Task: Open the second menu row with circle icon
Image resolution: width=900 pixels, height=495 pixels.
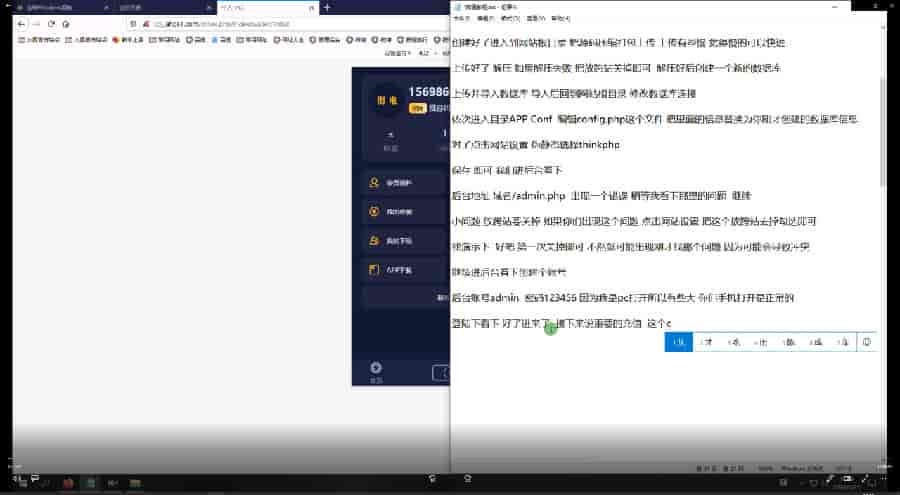Action: pyautogui.click(x=405, y=211)
